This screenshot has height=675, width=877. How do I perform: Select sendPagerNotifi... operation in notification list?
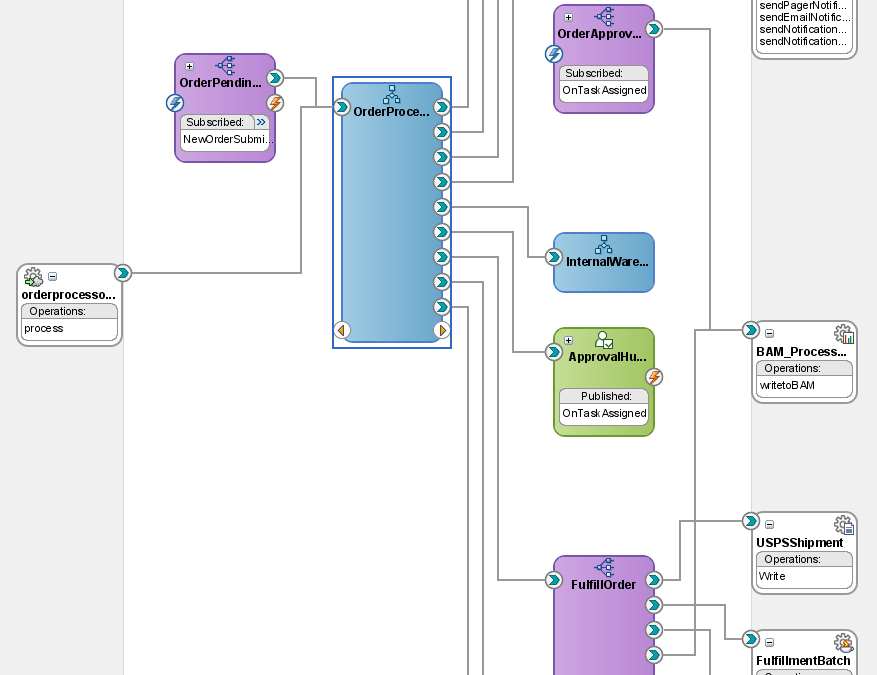click(803, 6)
